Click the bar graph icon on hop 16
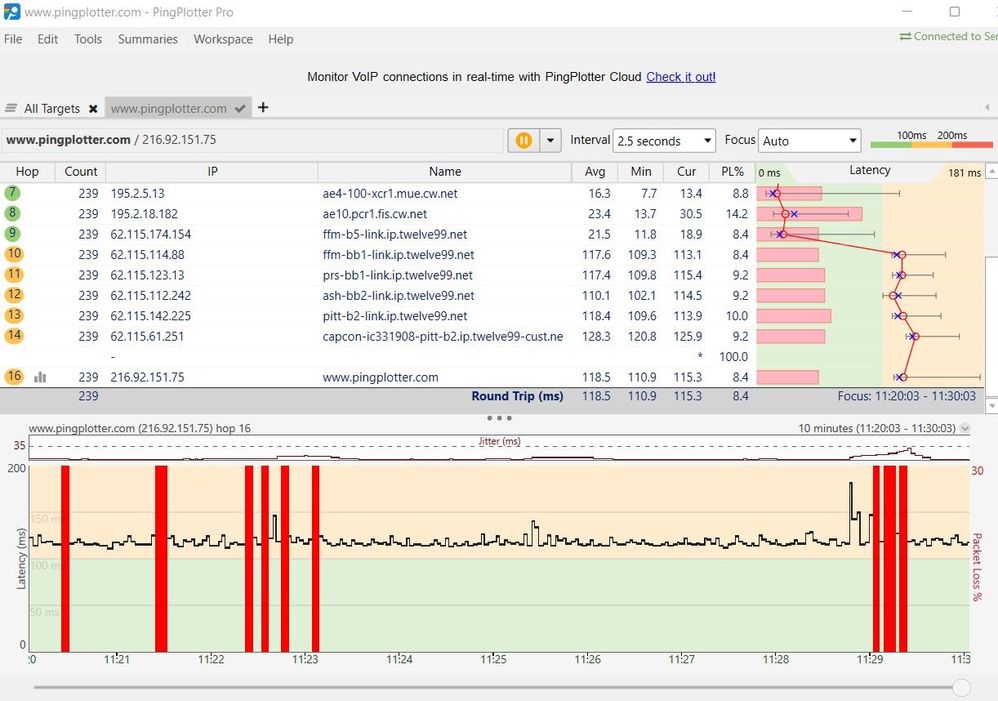Viewport: 998px width, 701px height. tap(41, 378)
